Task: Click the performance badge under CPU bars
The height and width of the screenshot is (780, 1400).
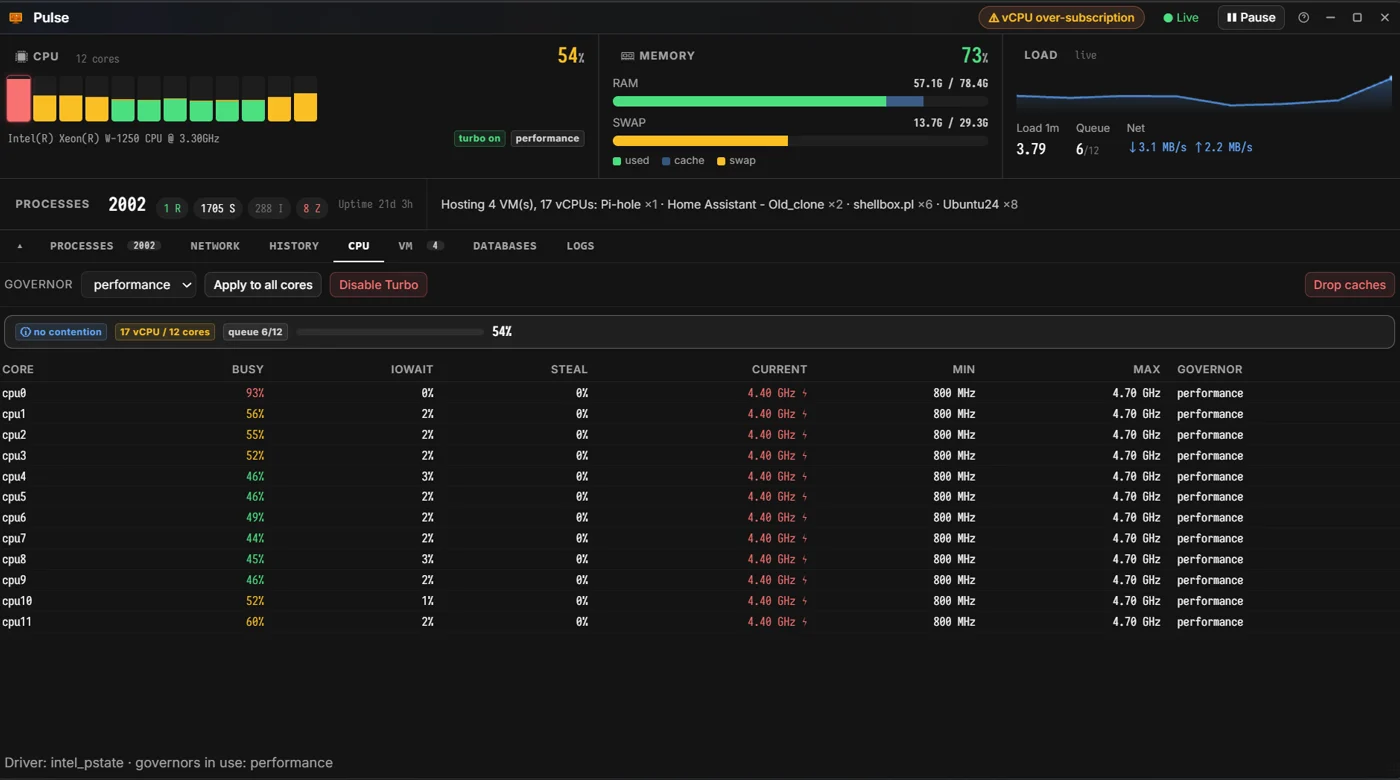Action: [x=547, y=138]
